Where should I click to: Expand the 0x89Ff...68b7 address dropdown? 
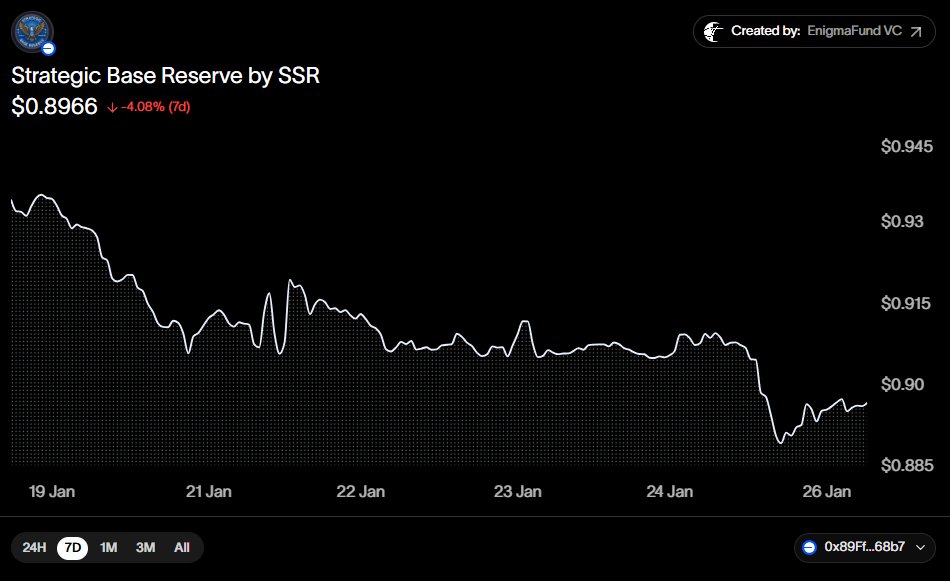tap(865, 547)
